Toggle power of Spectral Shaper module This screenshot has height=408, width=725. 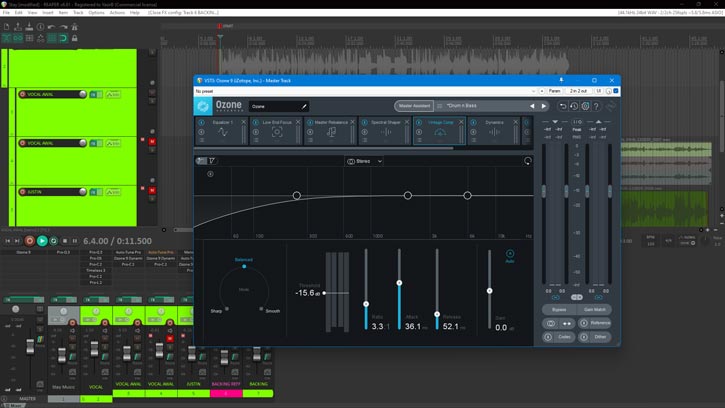(365, 122)
